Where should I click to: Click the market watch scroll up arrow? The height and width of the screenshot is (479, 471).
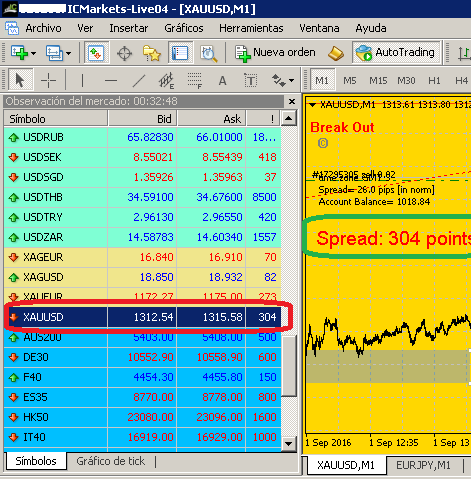click(x=289, y=118)
